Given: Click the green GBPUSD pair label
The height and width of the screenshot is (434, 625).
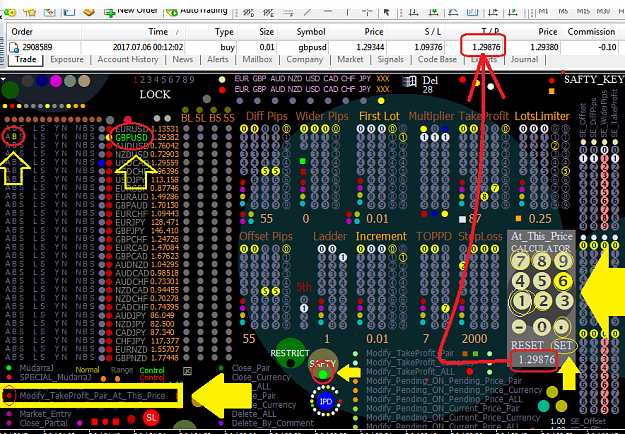Looking at the screenshot, I should (132, 137).
